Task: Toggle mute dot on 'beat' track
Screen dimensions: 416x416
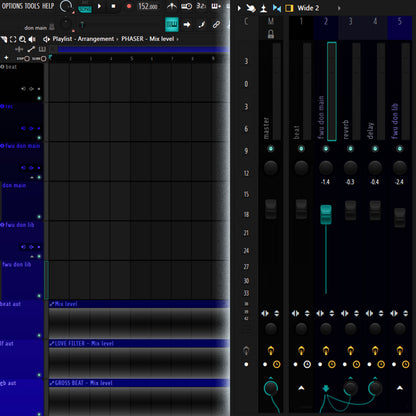Action: 39,98
